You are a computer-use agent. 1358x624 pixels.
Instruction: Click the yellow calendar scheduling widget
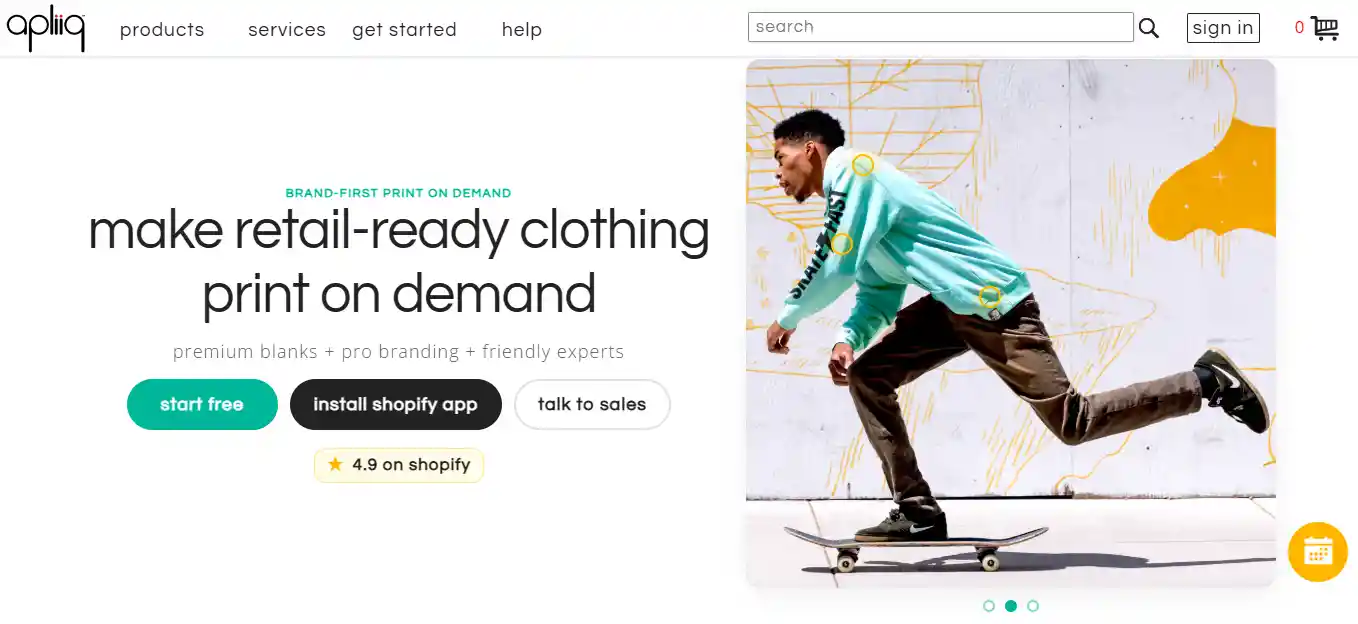[1317, 551]
